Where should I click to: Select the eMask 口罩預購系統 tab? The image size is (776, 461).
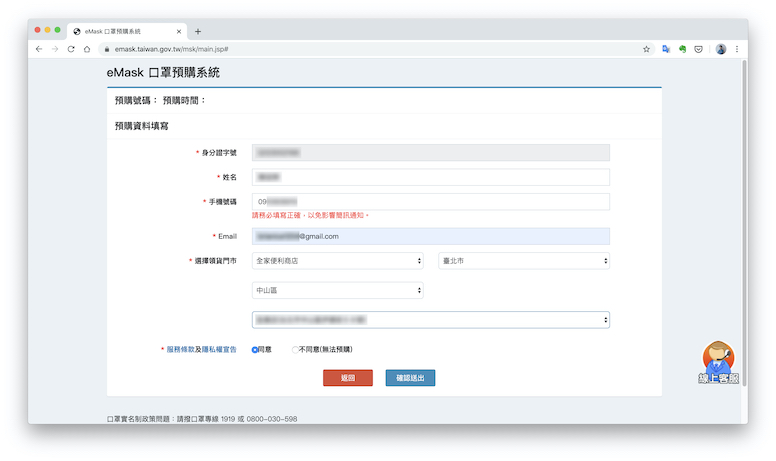click(127, 31)
